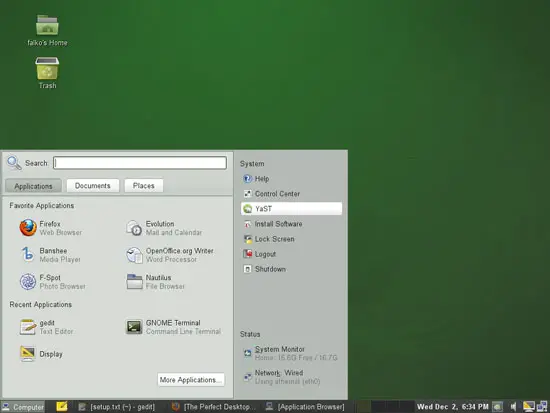Switch to the Documents tab
Screen dimensions: 550x413
pyautogui.click(x=93, y=186)
